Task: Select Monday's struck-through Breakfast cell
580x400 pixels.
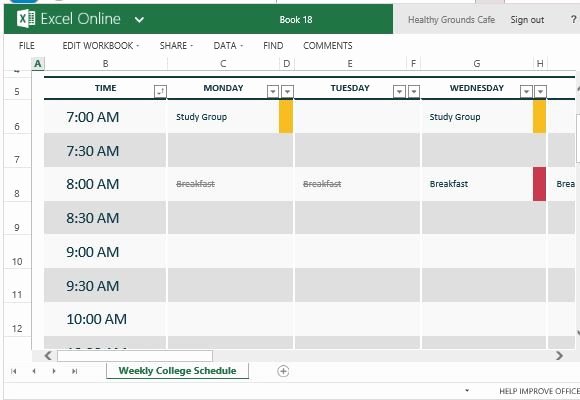Action: (223, 184)
